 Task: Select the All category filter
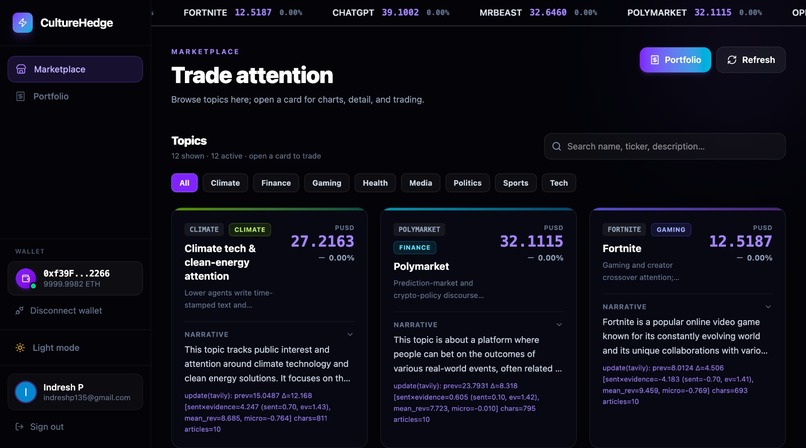tap(185, 183)
